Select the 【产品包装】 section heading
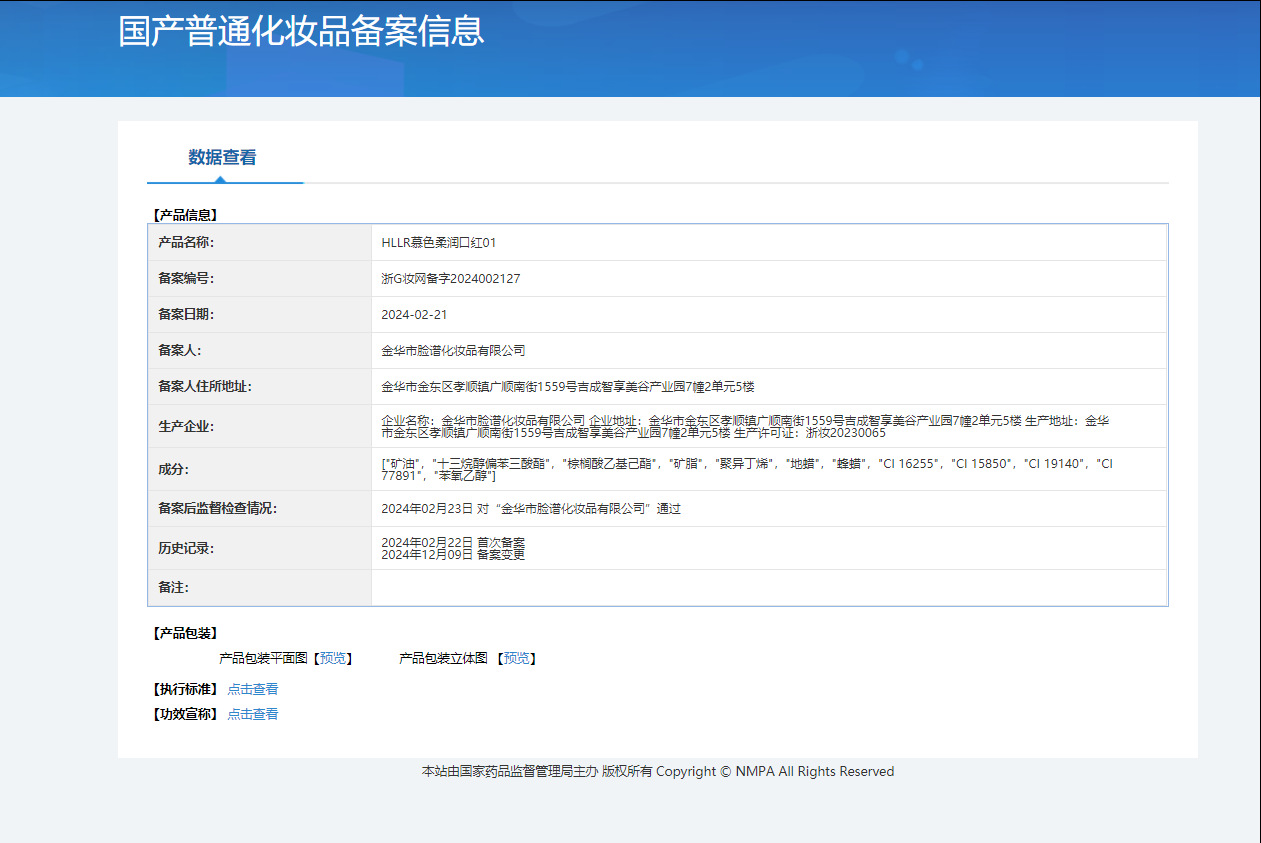This screenshot has width=1261, height=843. point(185,633)
